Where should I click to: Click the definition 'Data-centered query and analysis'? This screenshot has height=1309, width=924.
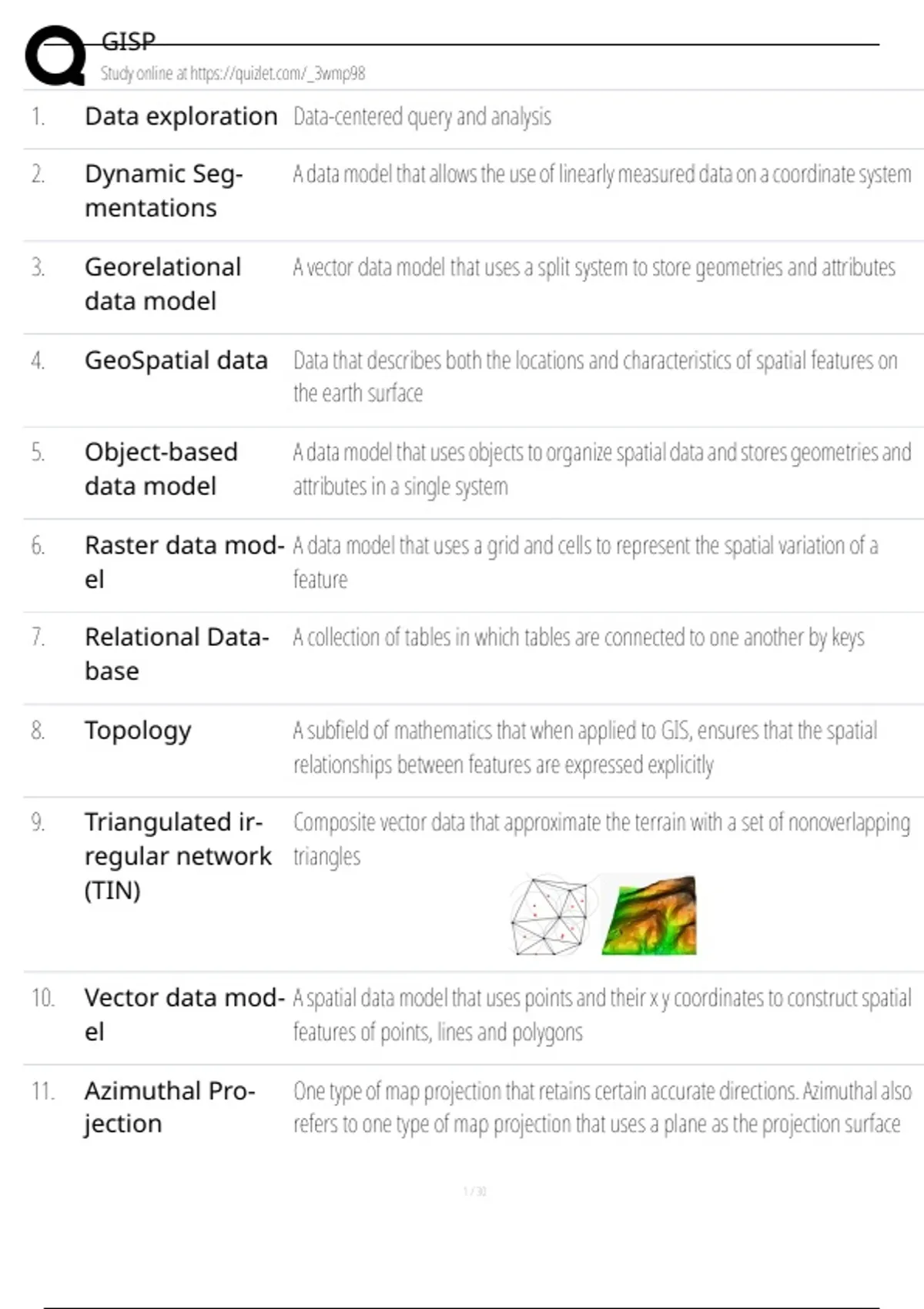tap(422, 117)
